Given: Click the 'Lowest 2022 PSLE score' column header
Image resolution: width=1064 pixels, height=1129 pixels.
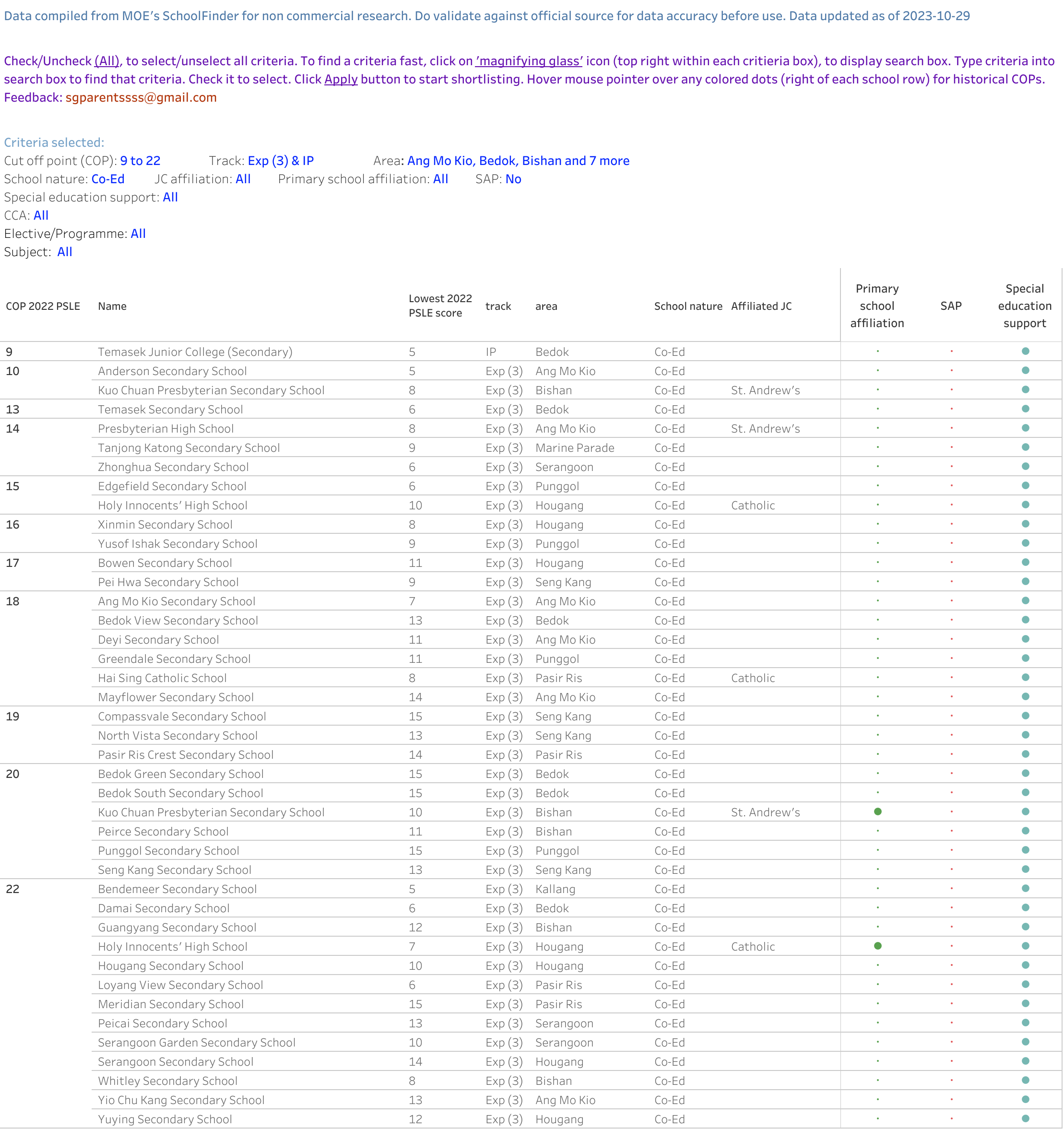Looking at the screenshot, I should 440,306.
